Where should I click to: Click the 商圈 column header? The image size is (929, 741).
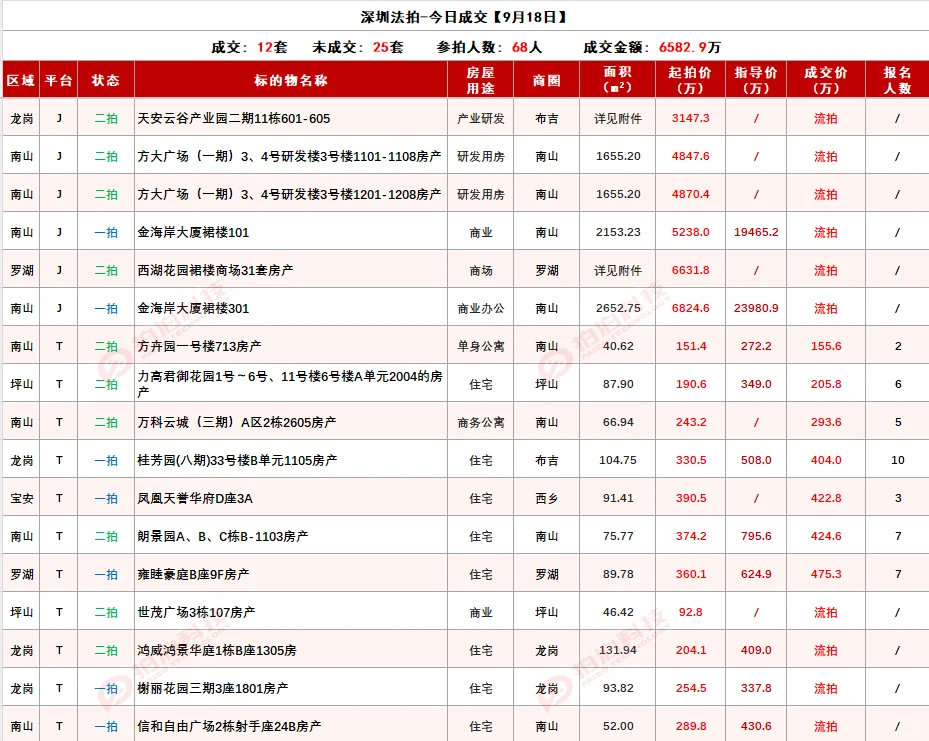[546, 80]
